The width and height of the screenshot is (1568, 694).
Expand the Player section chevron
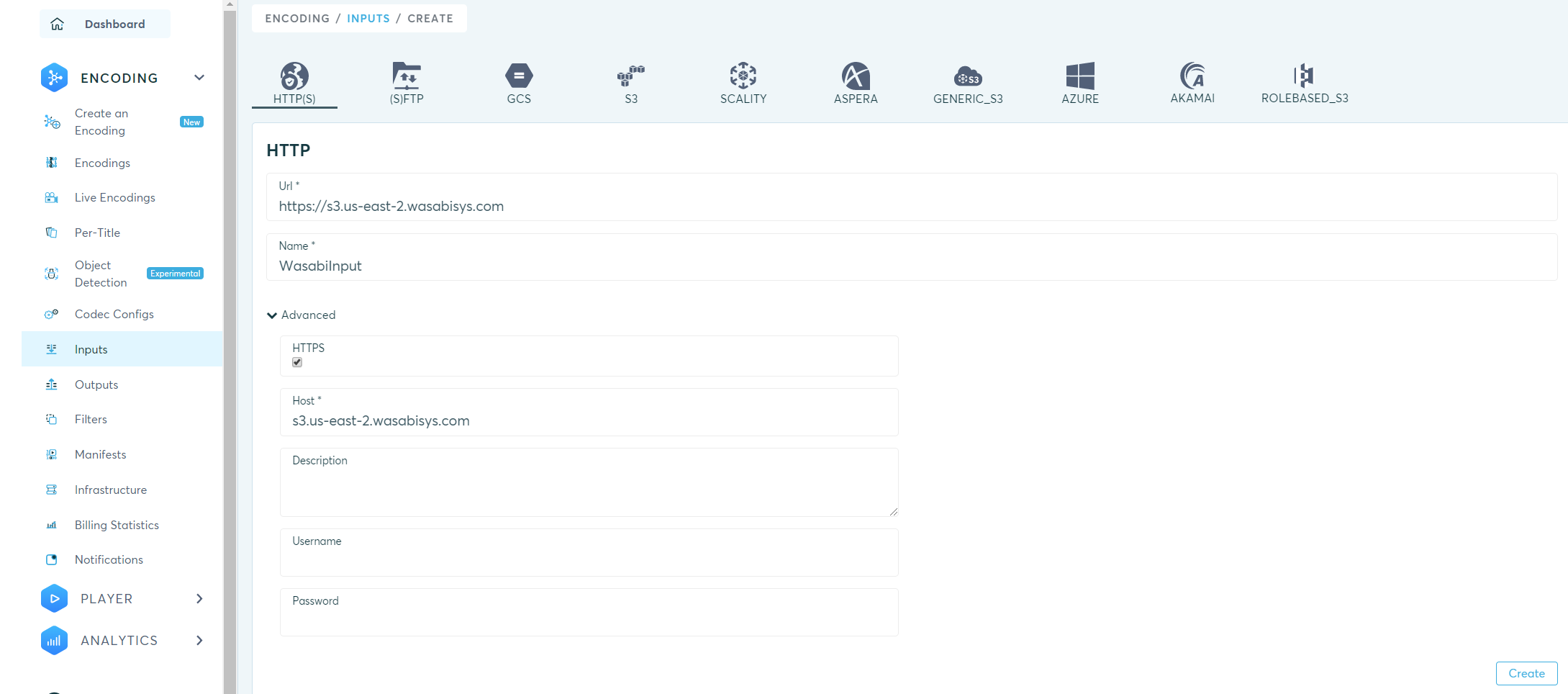(x=199, y=598)
